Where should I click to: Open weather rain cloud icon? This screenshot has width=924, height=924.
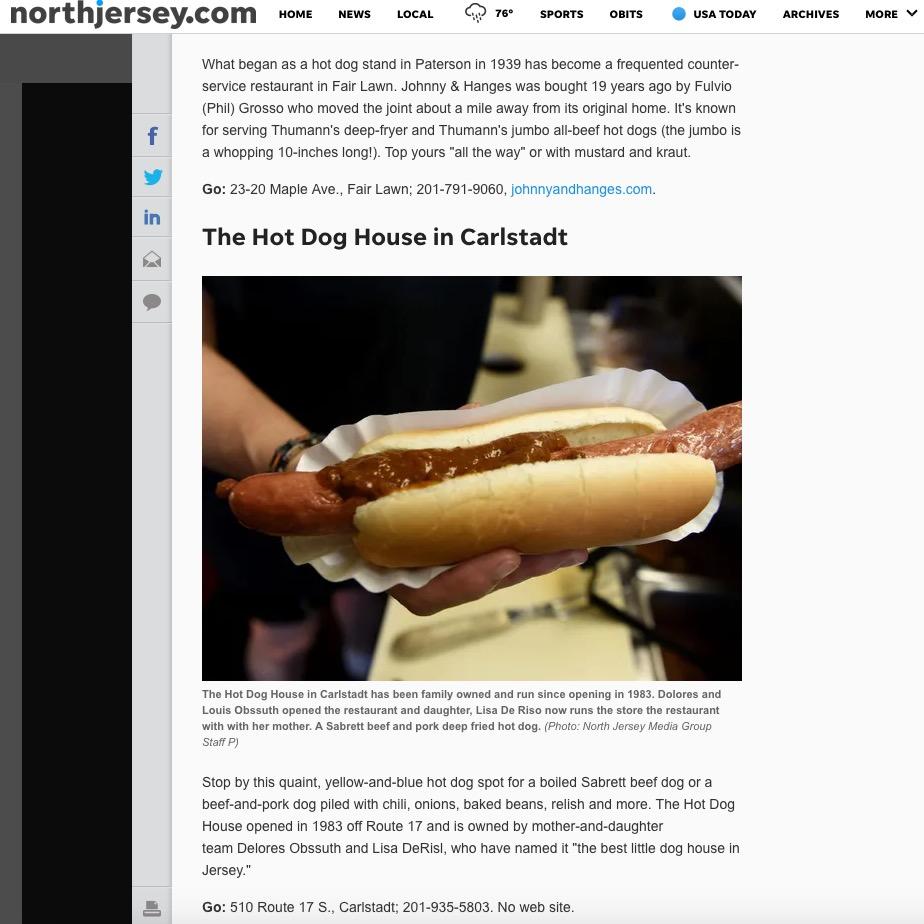coord(476,13)
